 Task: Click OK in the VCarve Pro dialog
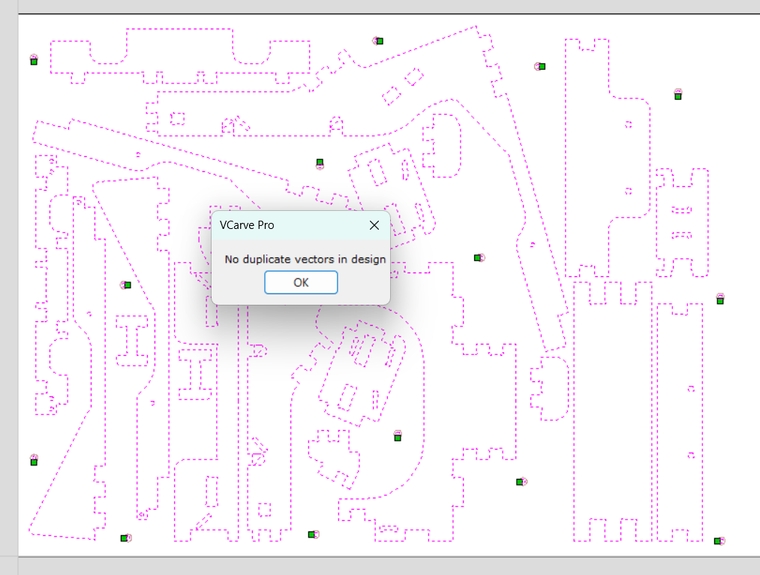[301, 282]
